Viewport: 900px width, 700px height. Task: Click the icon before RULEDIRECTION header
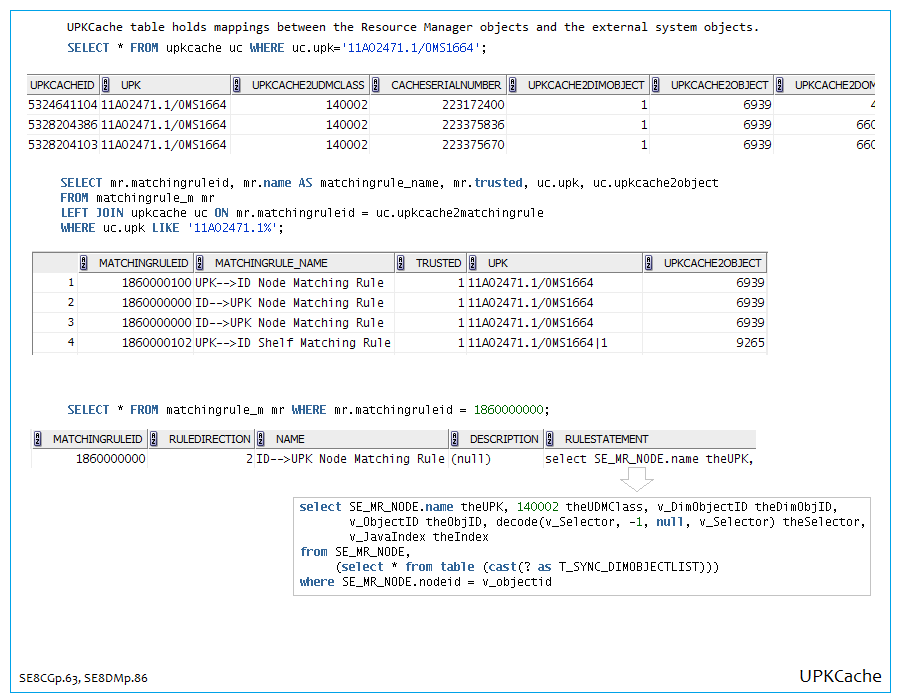pyautogui.click(x=155, y=439)
